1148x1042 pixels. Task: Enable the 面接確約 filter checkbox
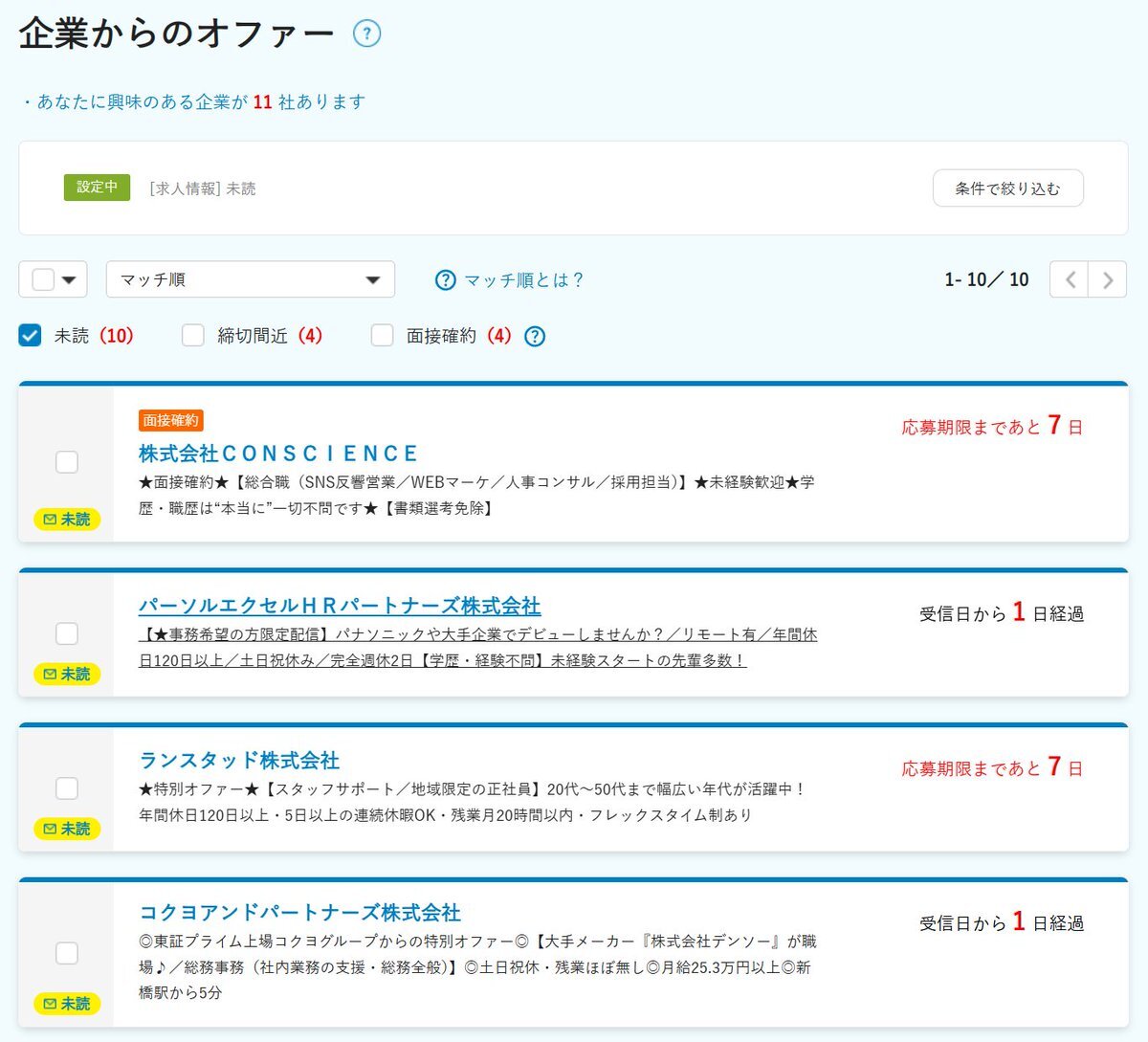(382, 335)
